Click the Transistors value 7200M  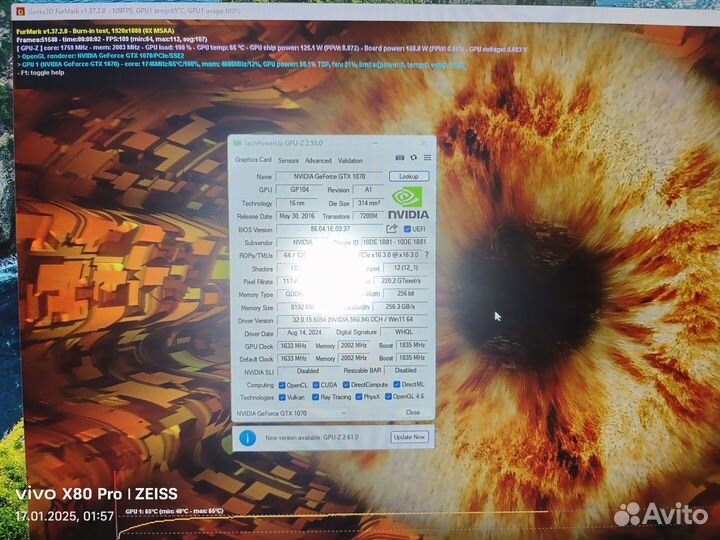click(368, 216)
